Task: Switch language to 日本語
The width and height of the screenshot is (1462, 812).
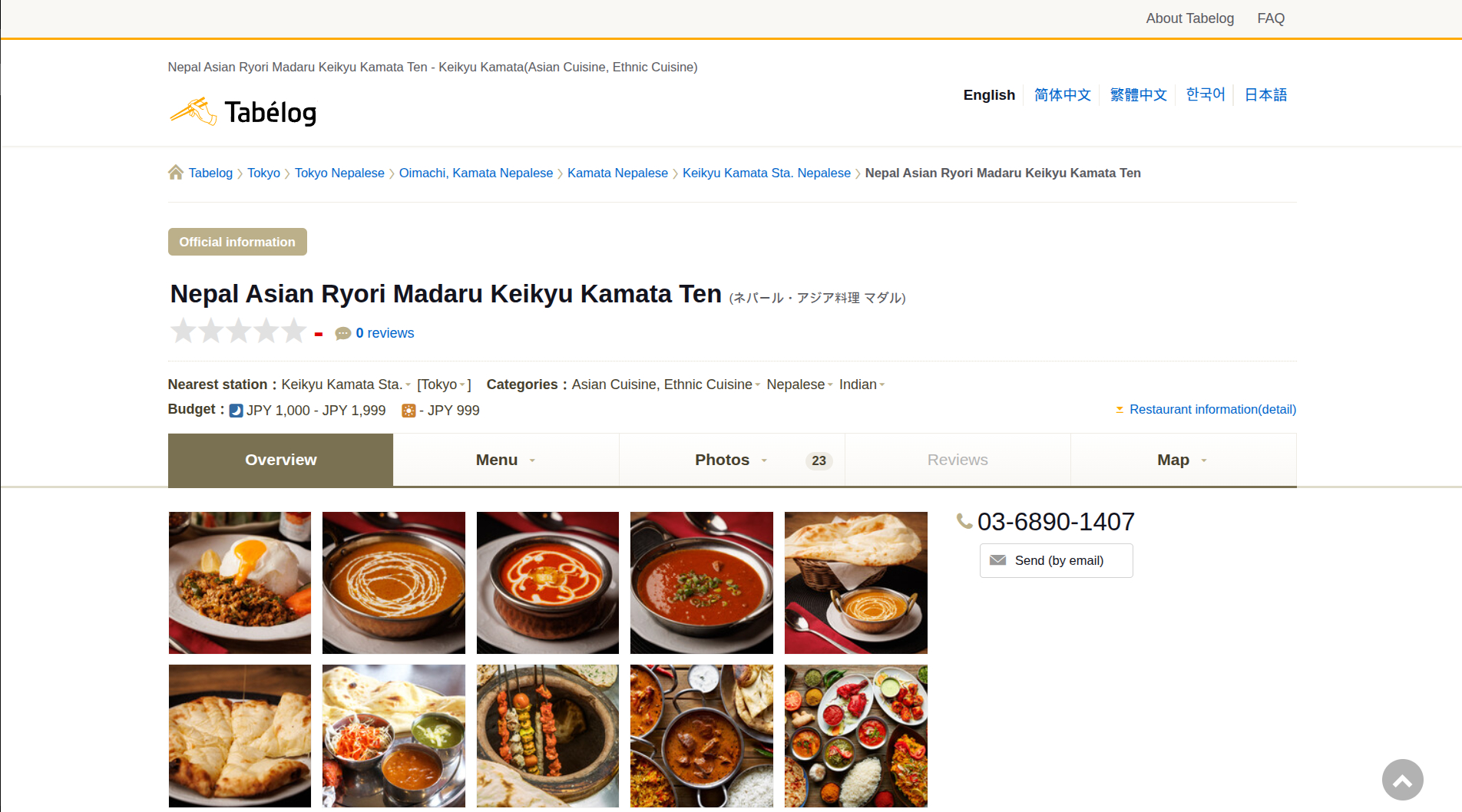Action: point(1265,95)
